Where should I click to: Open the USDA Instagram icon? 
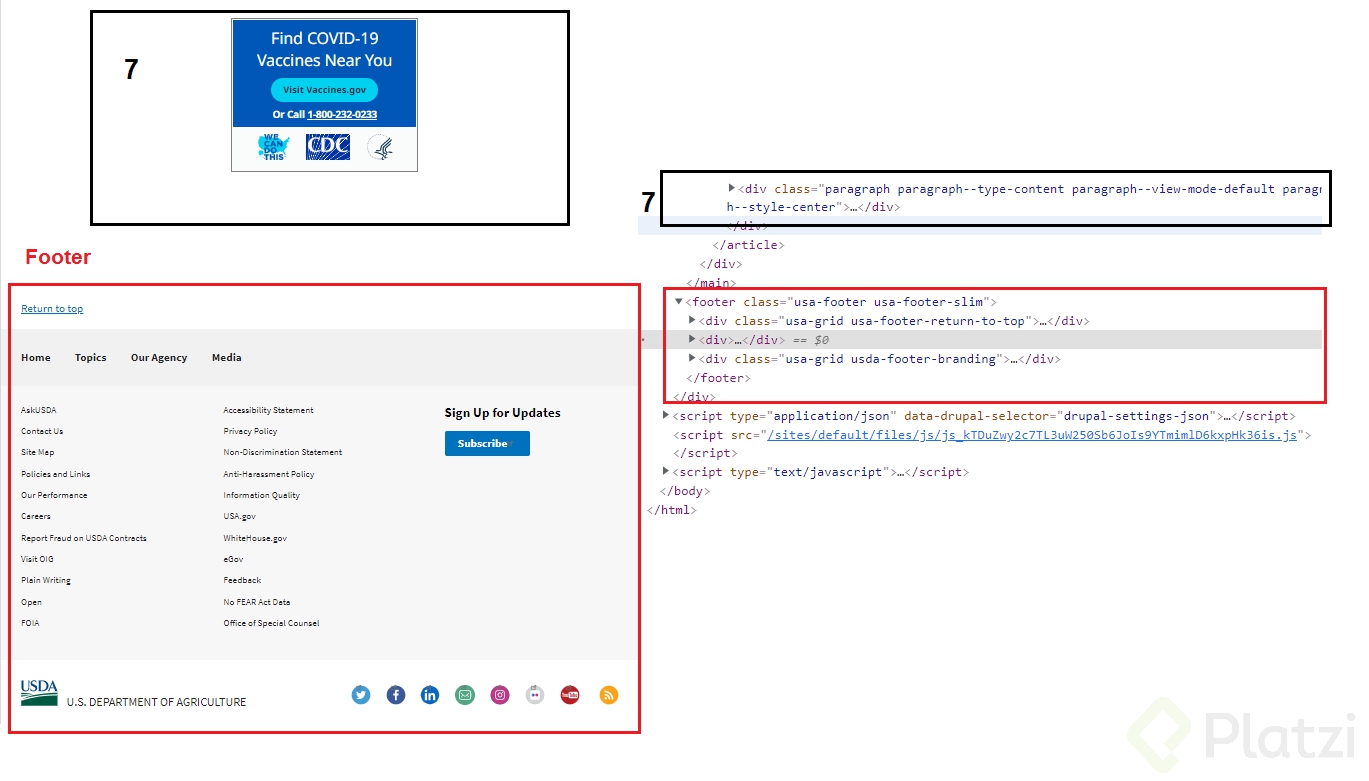[x=500, y=695]
